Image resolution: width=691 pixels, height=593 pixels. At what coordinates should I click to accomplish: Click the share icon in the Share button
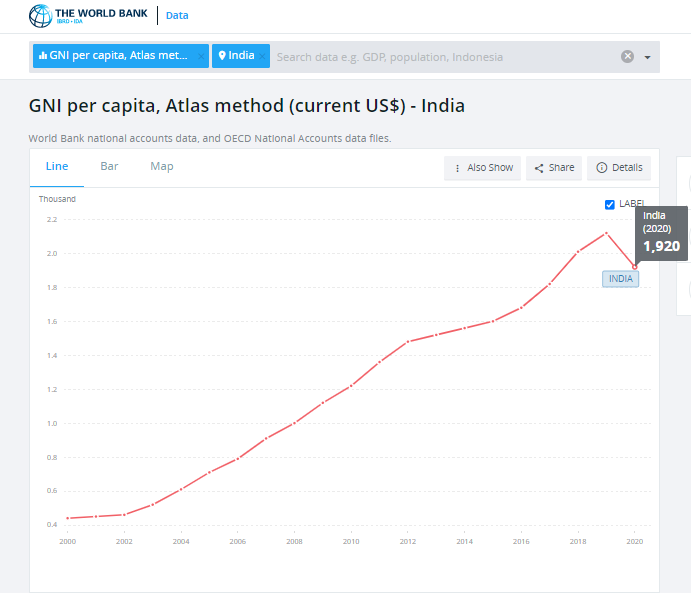tap(539, 168)
